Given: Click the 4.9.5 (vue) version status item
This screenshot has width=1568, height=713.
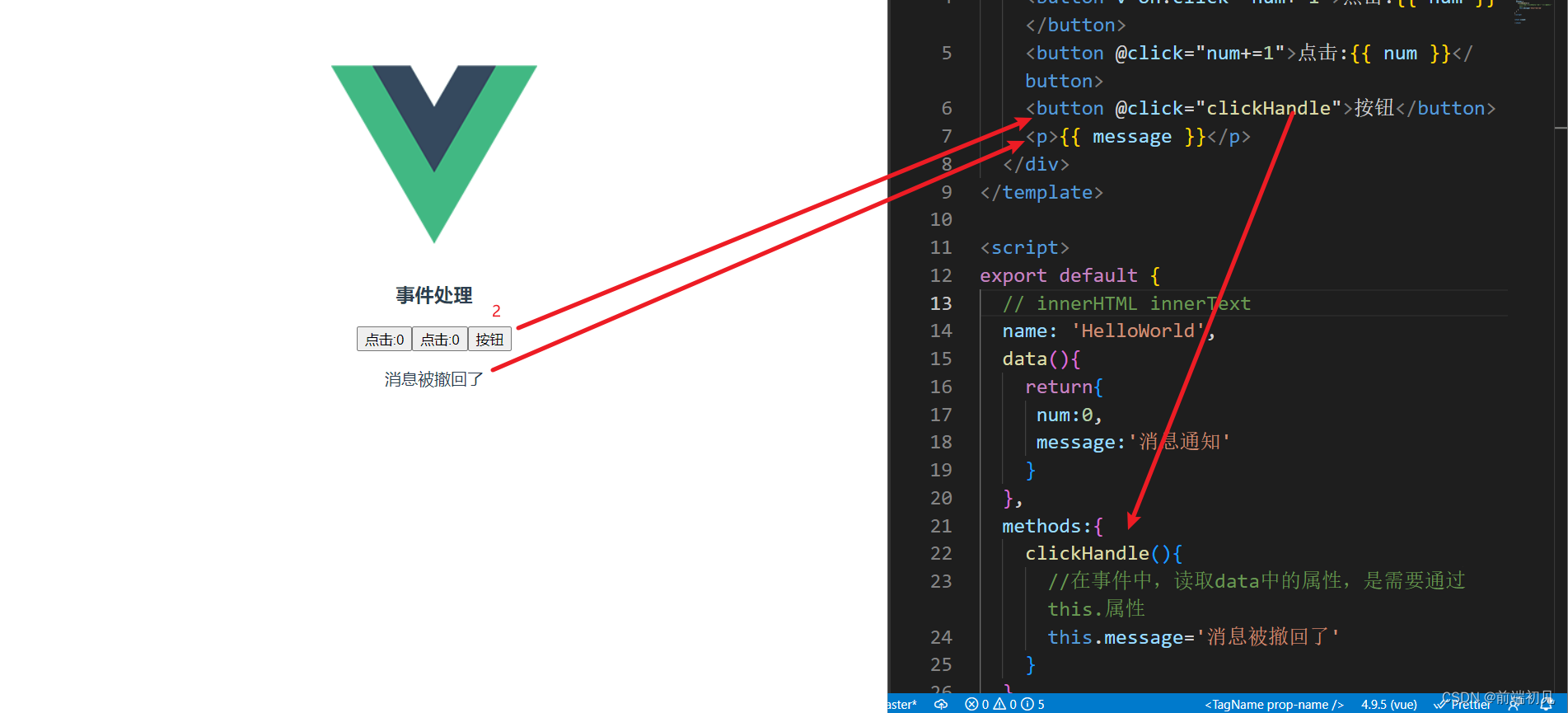Looking at the screenshot, I should tap(1389, 704).
